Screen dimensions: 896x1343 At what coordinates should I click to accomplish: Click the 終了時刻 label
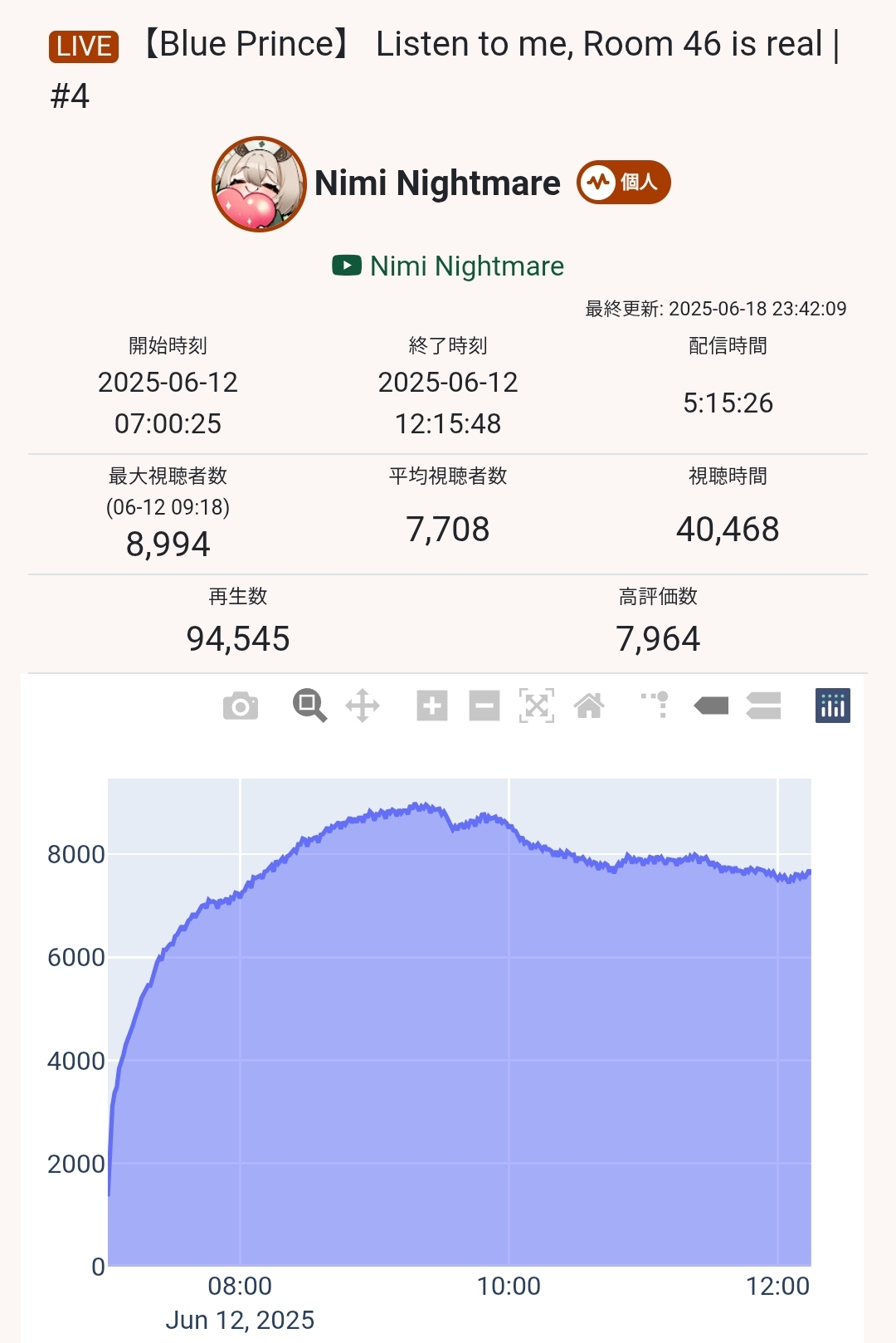pyautogui.click(x=448, y=345)
